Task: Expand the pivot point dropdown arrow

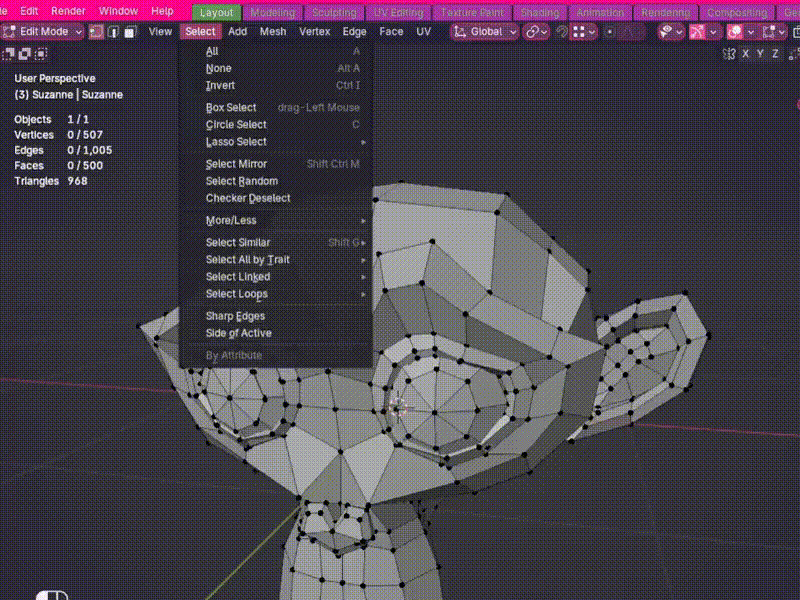Action: pyautogui.click(x=544, y=32)
